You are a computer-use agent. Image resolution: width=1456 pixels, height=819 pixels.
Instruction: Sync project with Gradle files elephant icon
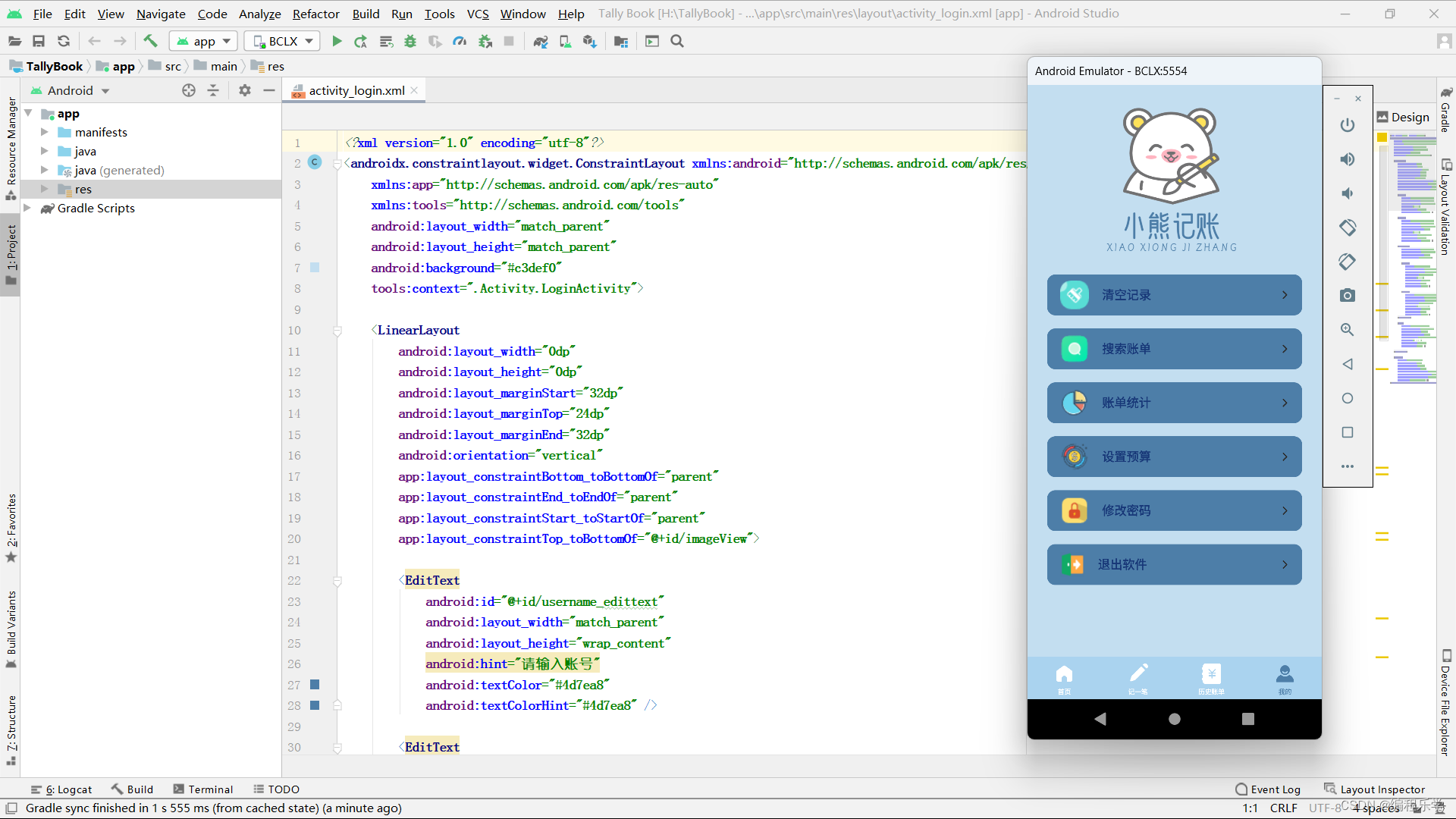tap(540, 41)
